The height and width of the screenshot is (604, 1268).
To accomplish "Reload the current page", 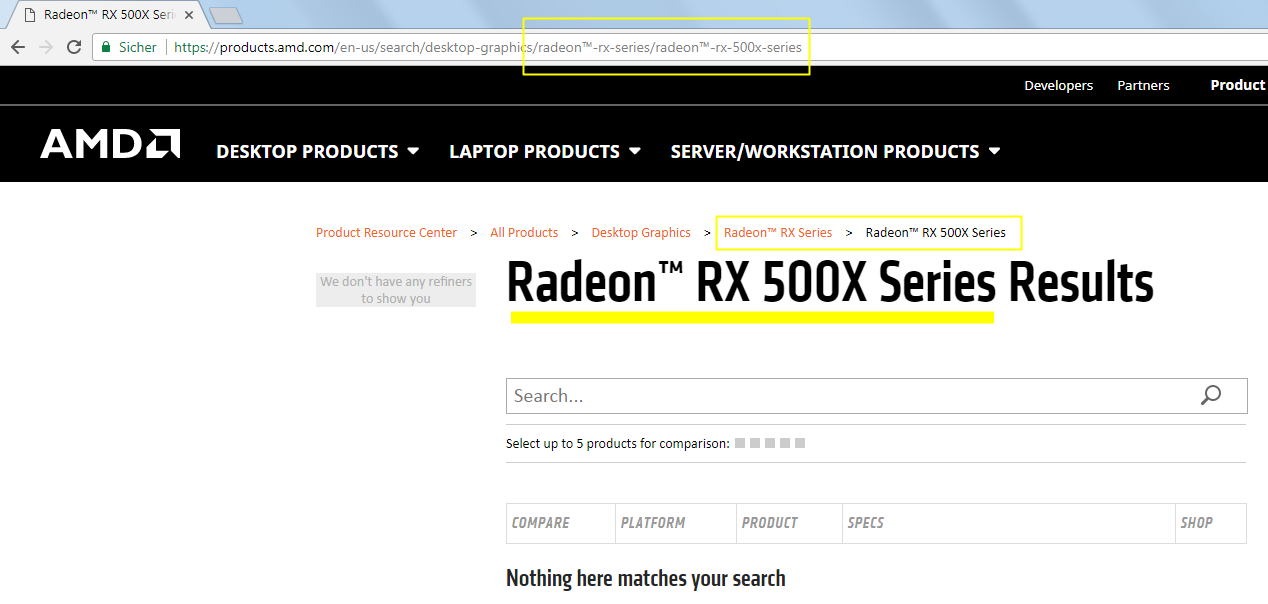I will [x=74, y=47].
